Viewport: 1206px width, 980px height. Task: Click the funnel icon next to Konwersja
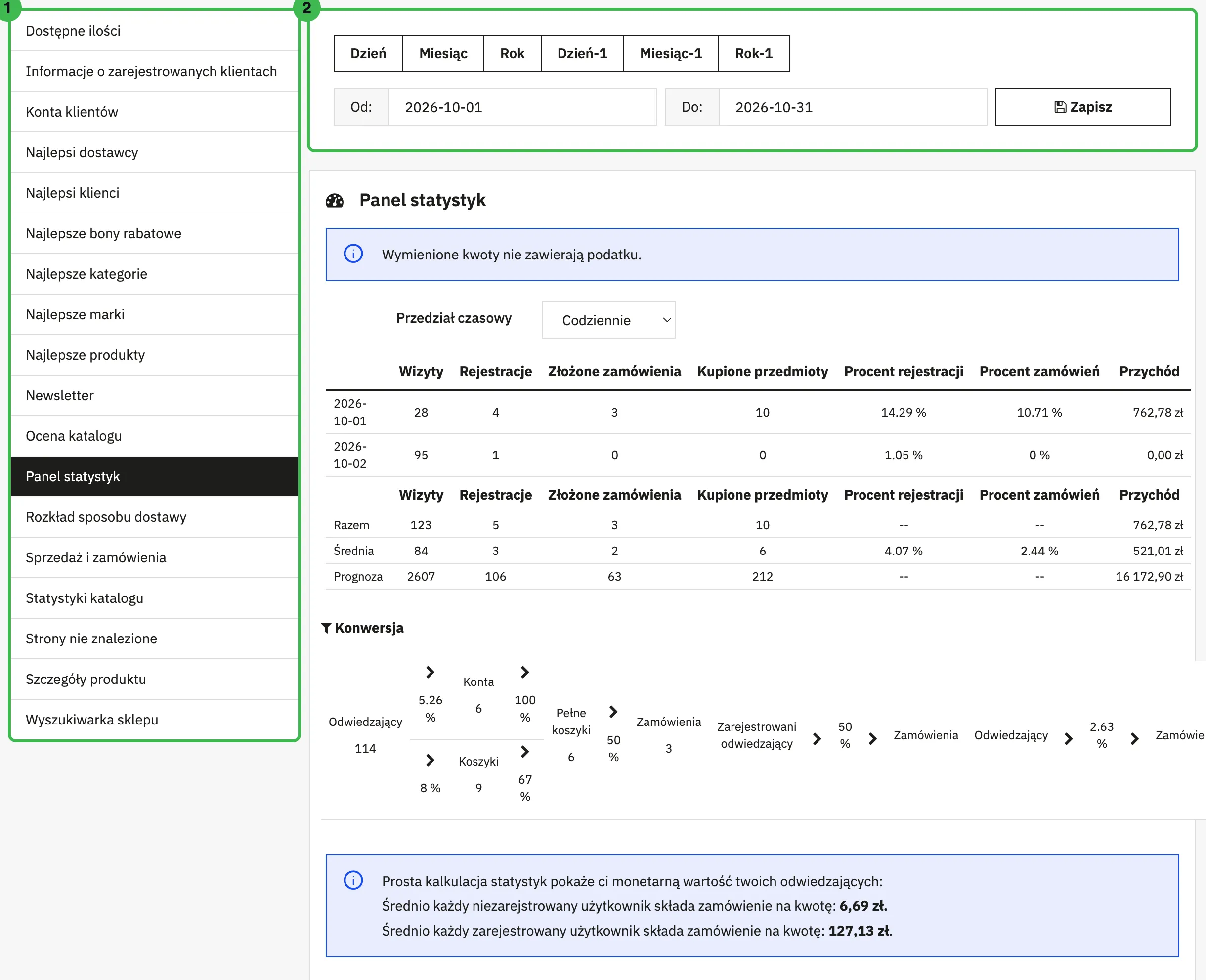[x=326, y=628]
